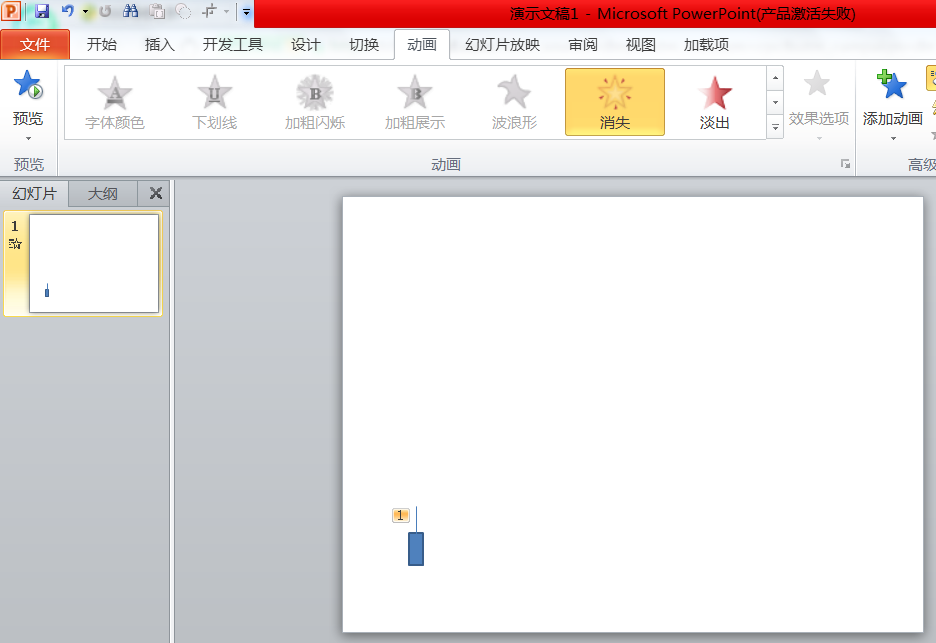Pick the 加粗闪烁 animation effect
This screenshot has width=936, height=643.
314,101
